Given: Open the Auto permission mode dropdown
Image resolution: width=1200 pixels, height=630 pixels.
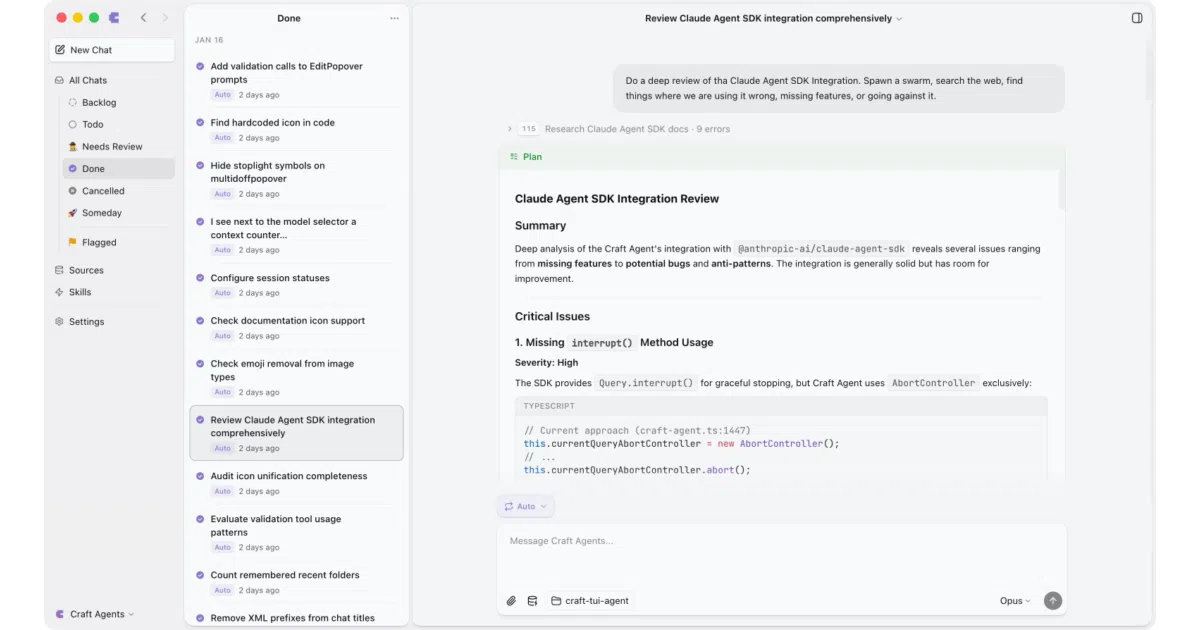Looking at the screenshot, I should [x=526, y=506].
